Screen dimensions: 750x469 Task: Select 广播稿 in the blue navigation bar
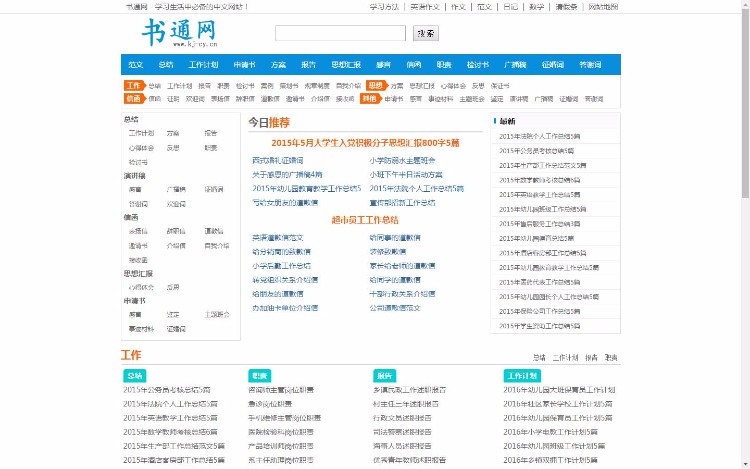(x=515, y=65)
